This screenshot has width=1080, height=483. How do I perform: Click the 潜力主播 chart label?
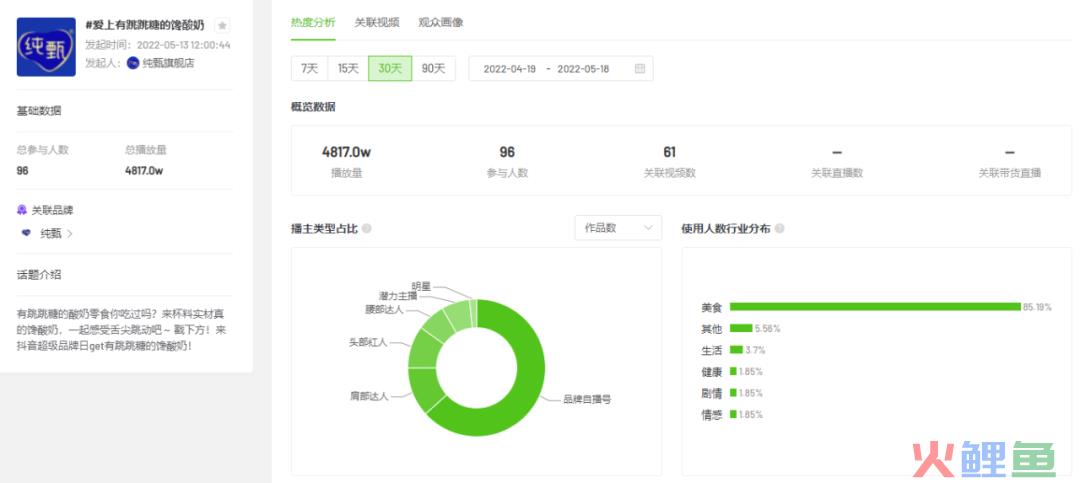398,296
